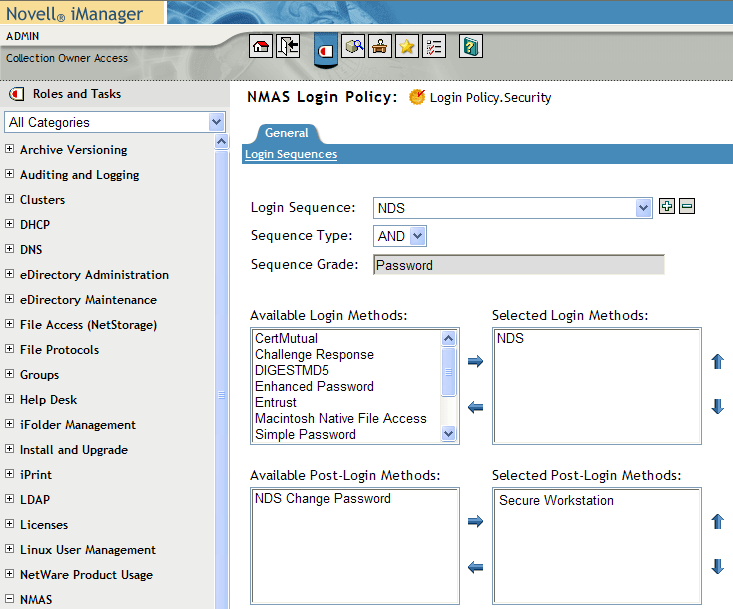Select Secure Workstation post-login method
Screen dimensions: 733x609
coord(556,500)
